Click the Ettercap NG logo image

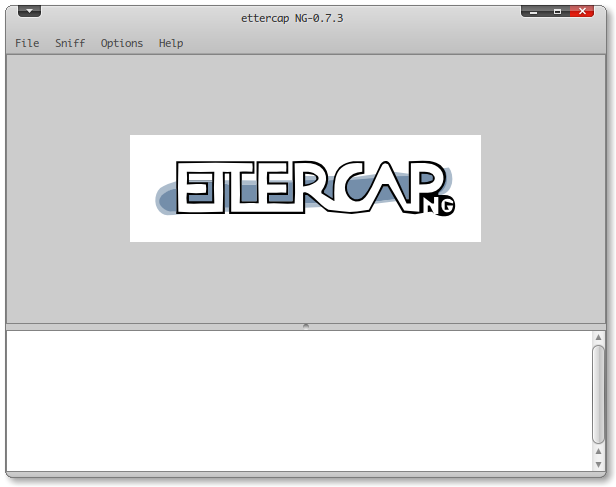click(305, 188)
